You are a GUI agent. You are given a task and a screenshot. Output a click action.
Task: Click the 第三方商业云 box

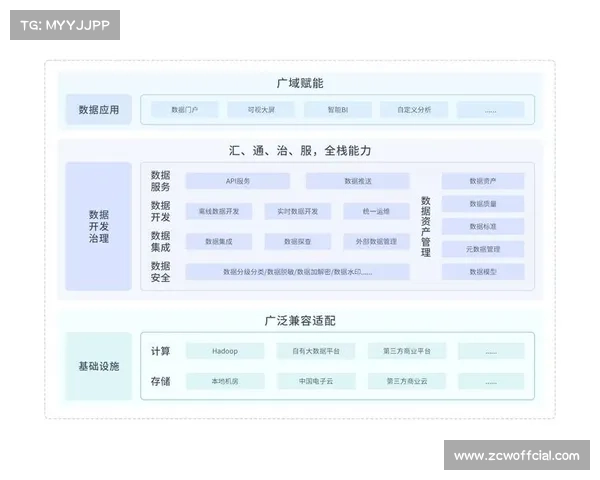pos(407,381)
